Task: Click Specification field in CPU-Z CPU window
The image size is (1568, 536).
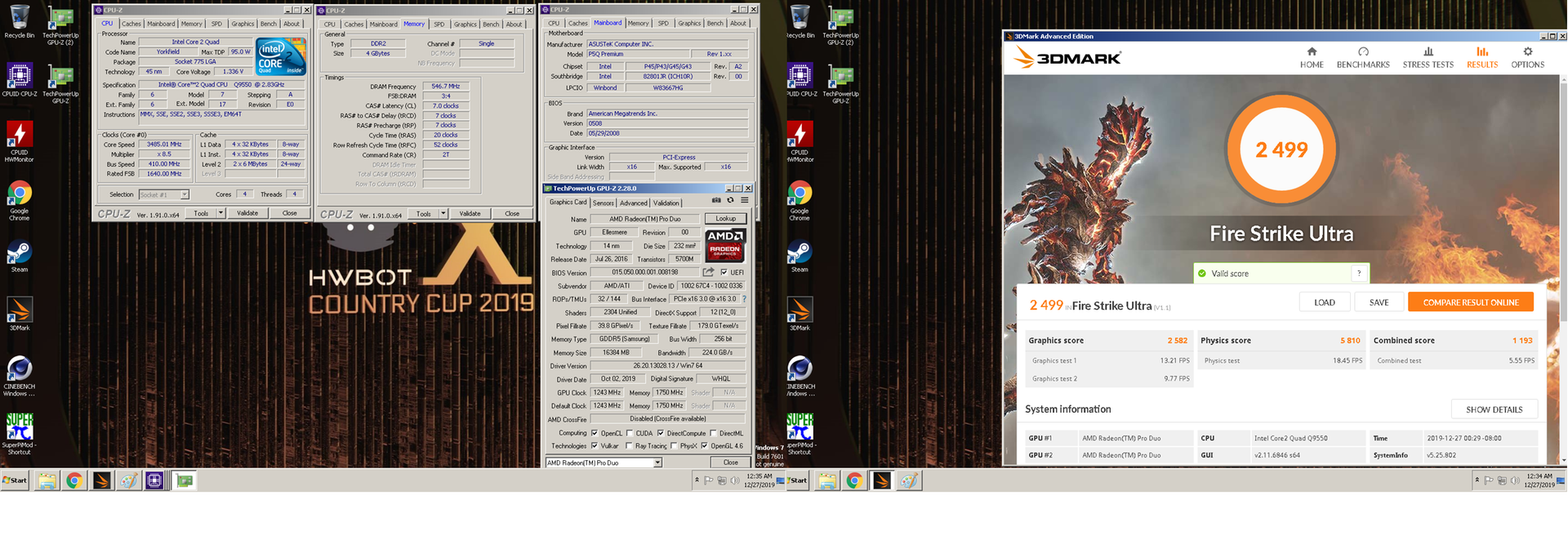Action: (x=221, y=84)
